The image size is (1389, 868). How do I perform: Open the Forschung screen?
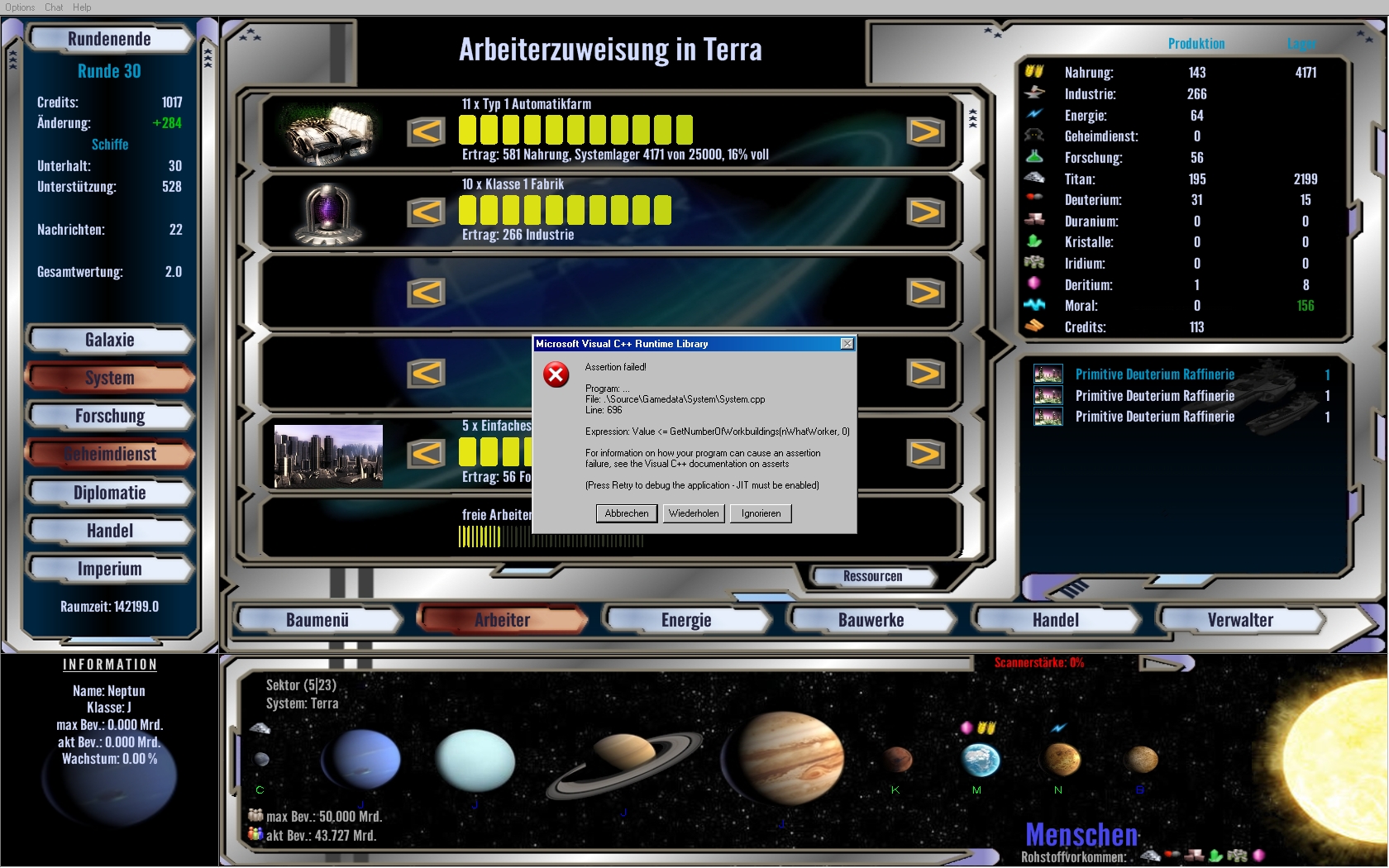[109, 416]
